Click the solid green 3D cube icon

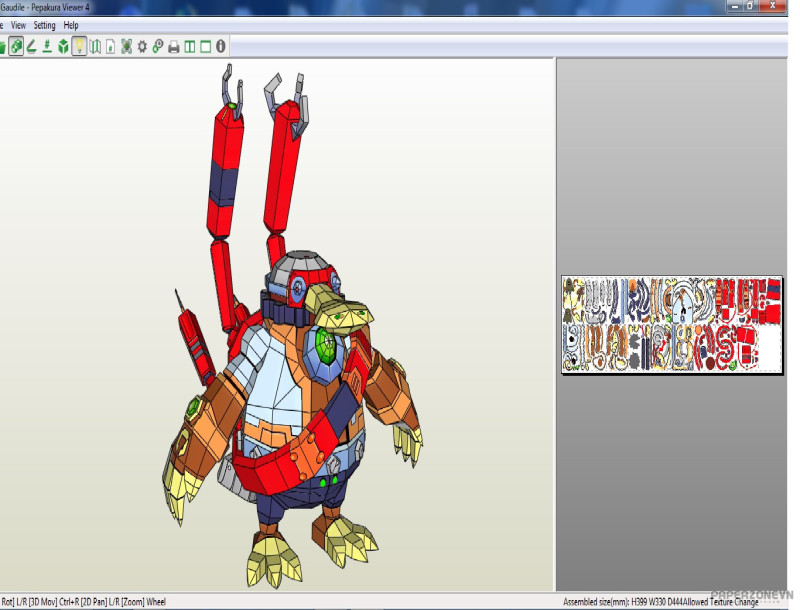63,46
